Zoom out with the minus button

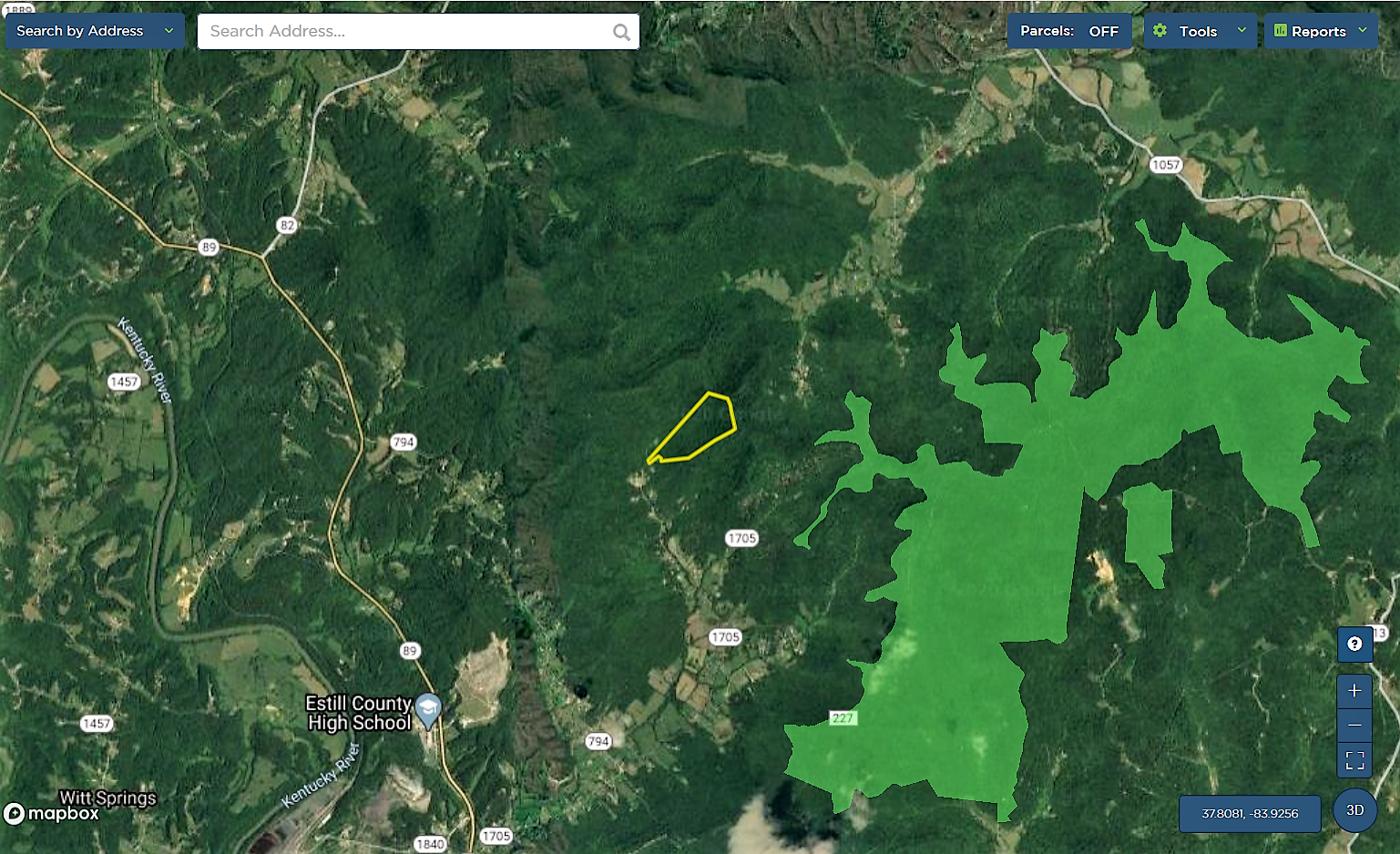[x=1354, y=725]
